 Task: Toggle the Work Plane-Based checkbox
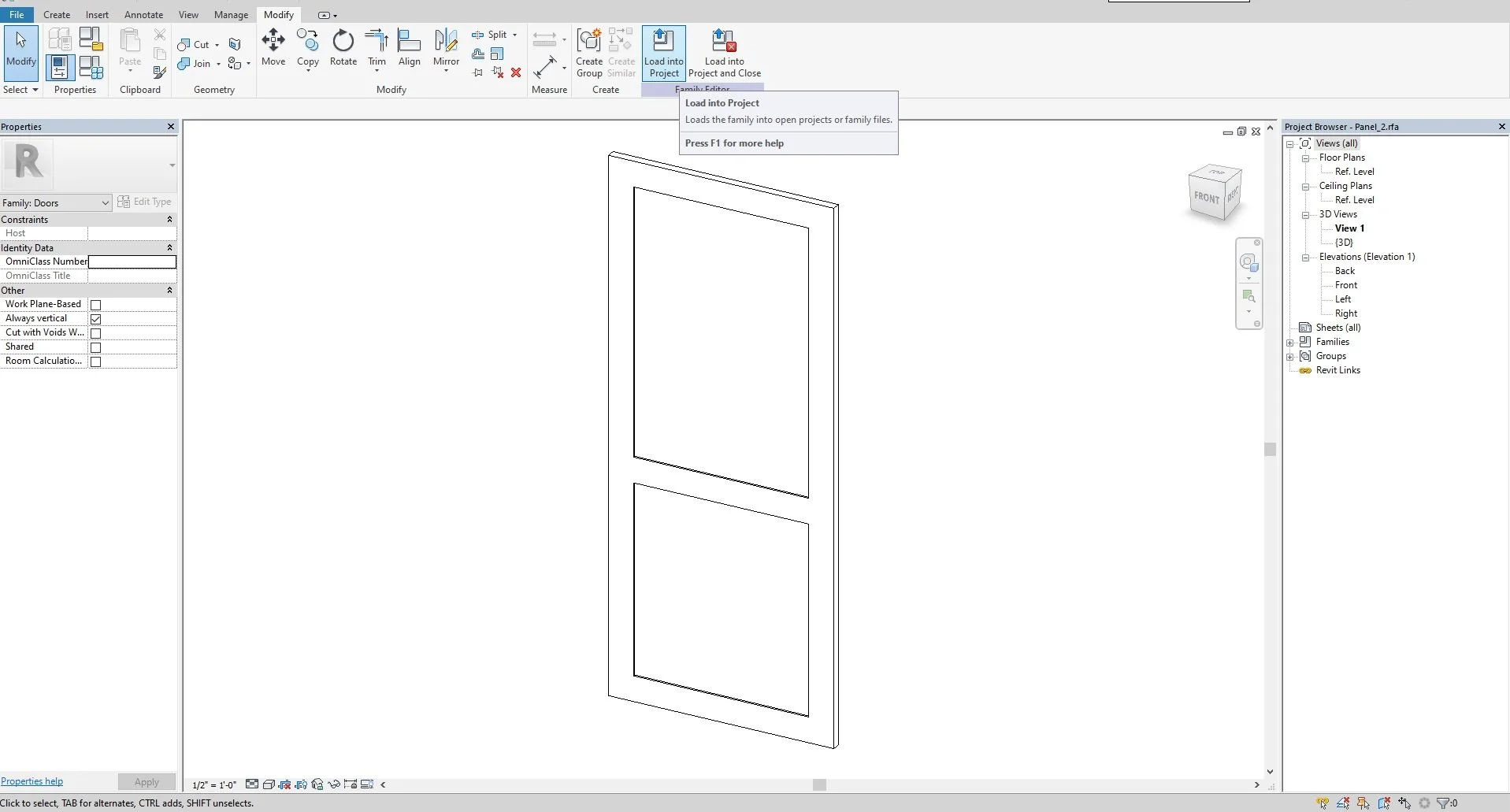(x=95, y=305)
